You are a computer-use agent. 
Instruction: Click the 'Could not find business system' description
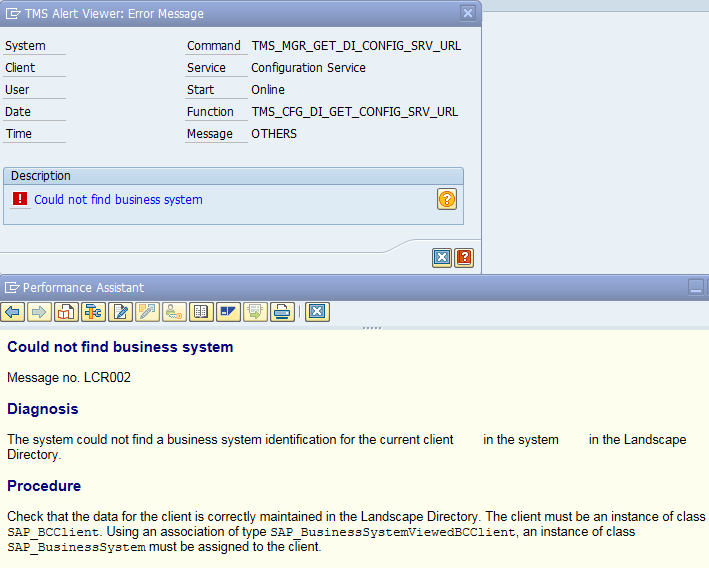118,199
